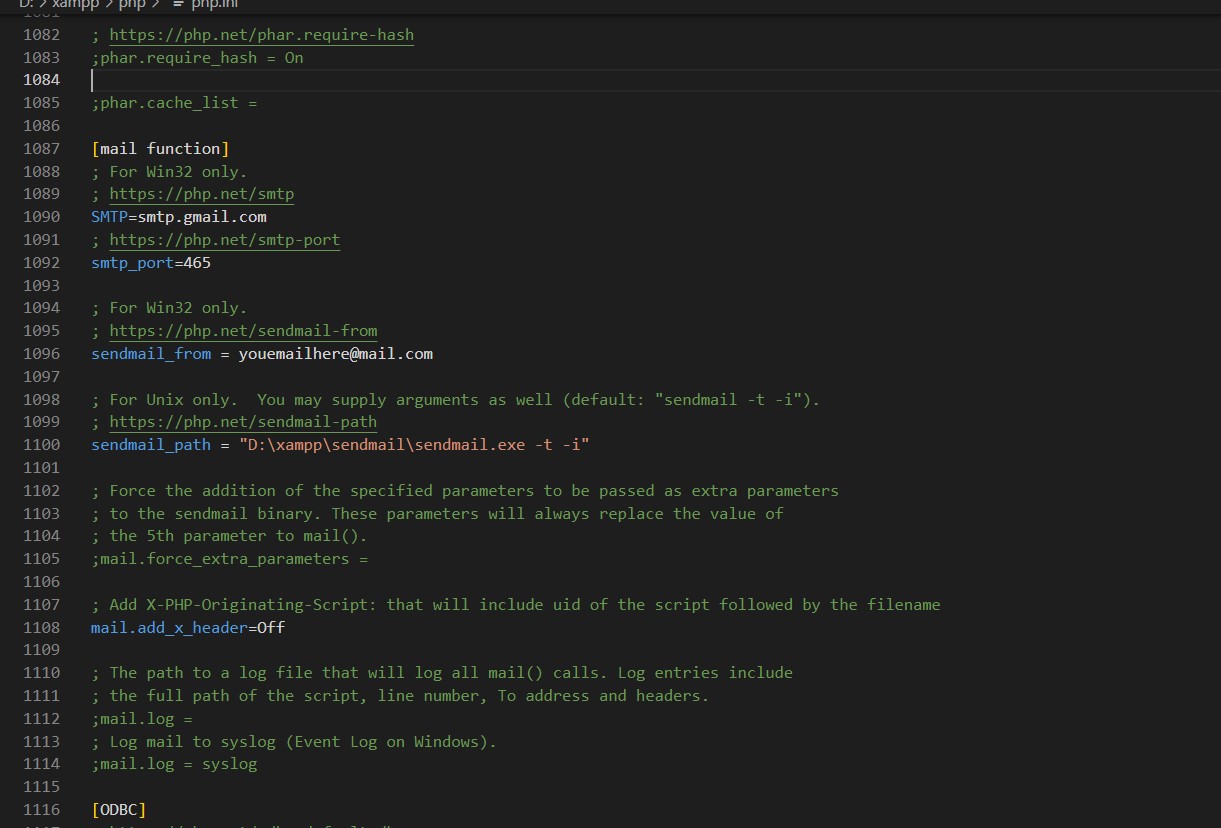
Task: Follow the https://php.net/smtp-port link
Action: (224, 240)
